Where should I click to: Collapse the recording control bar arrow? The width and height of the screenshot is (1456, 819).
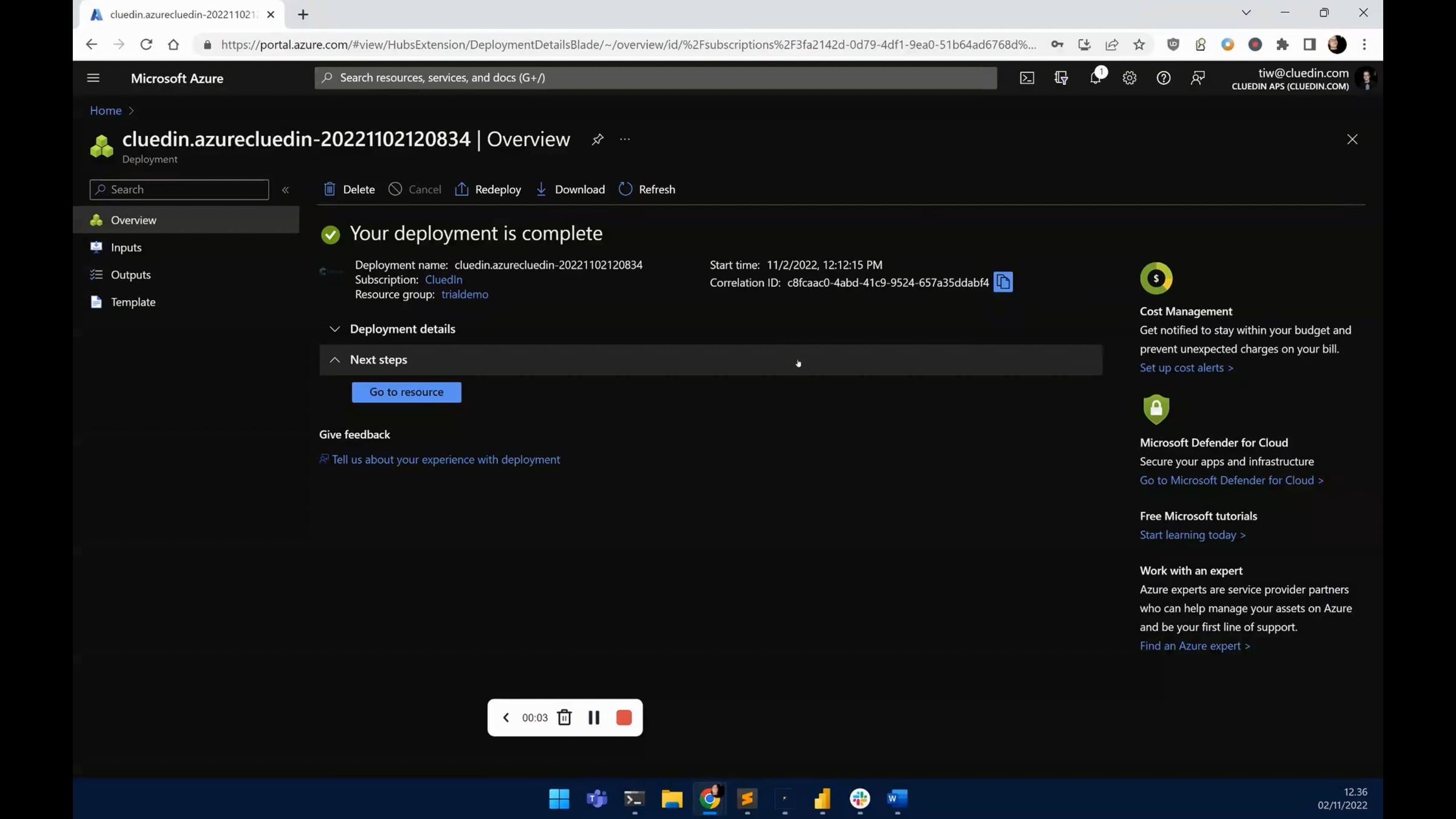pyautogui.click(x=506, y=718)
